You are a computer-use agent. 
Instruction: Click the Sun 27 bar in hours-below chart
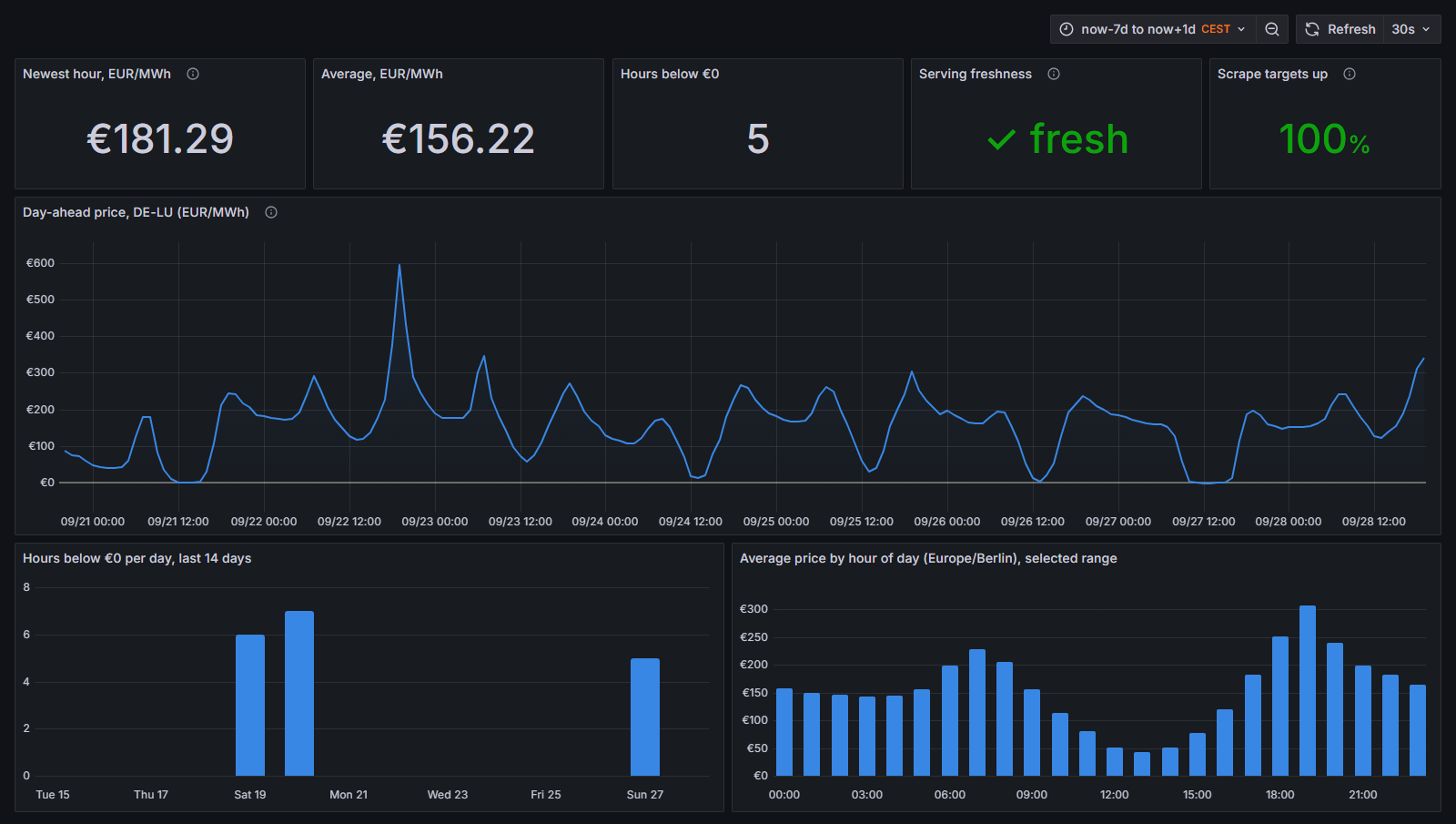pyautogui.click(x=645, y=717)
